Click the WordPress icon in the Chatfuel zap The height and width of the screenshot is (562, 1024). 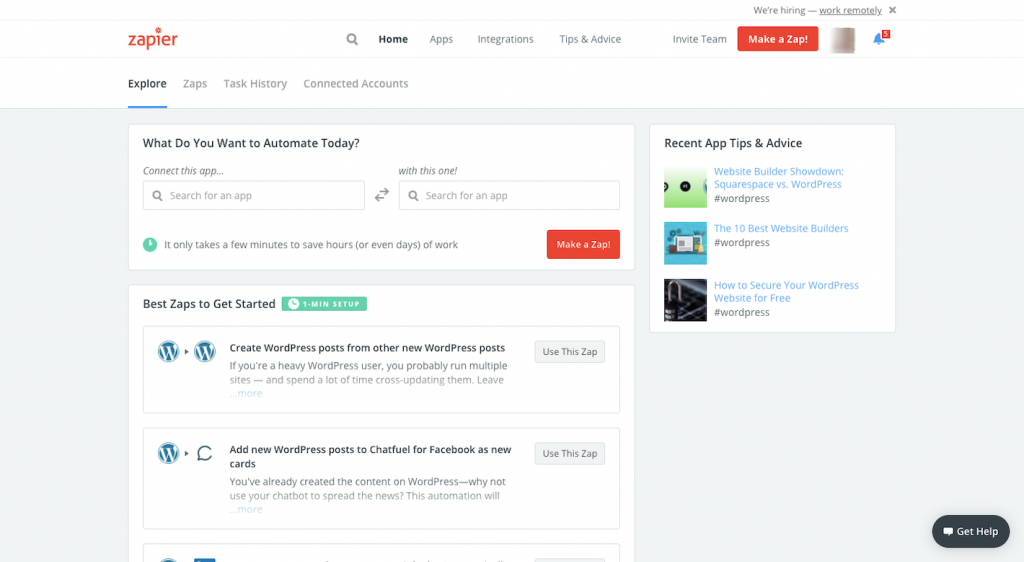click(x=168, y=453)
